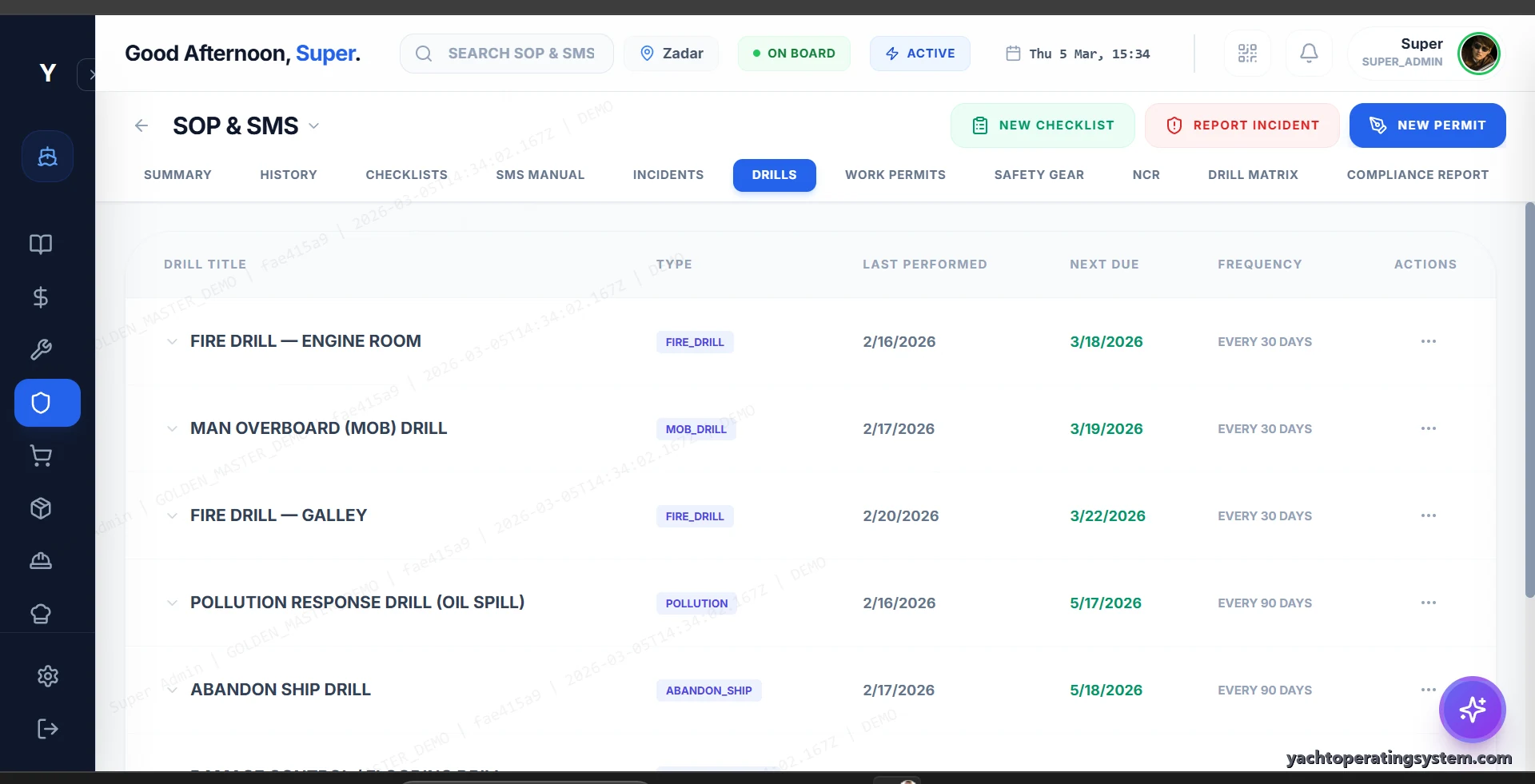Viewport: 1535px width, 784px height.
Task: Switch to the Work Permits tab
Action: click(895, 175)
